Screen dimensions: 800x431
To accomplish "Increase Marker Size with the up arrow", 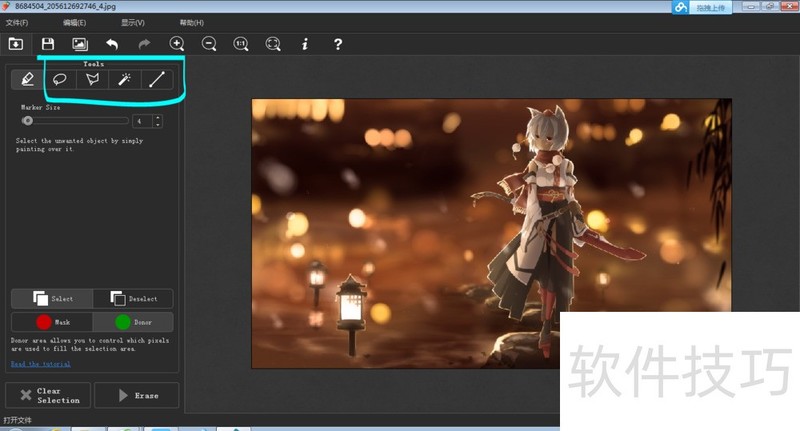I will (158, 118).
